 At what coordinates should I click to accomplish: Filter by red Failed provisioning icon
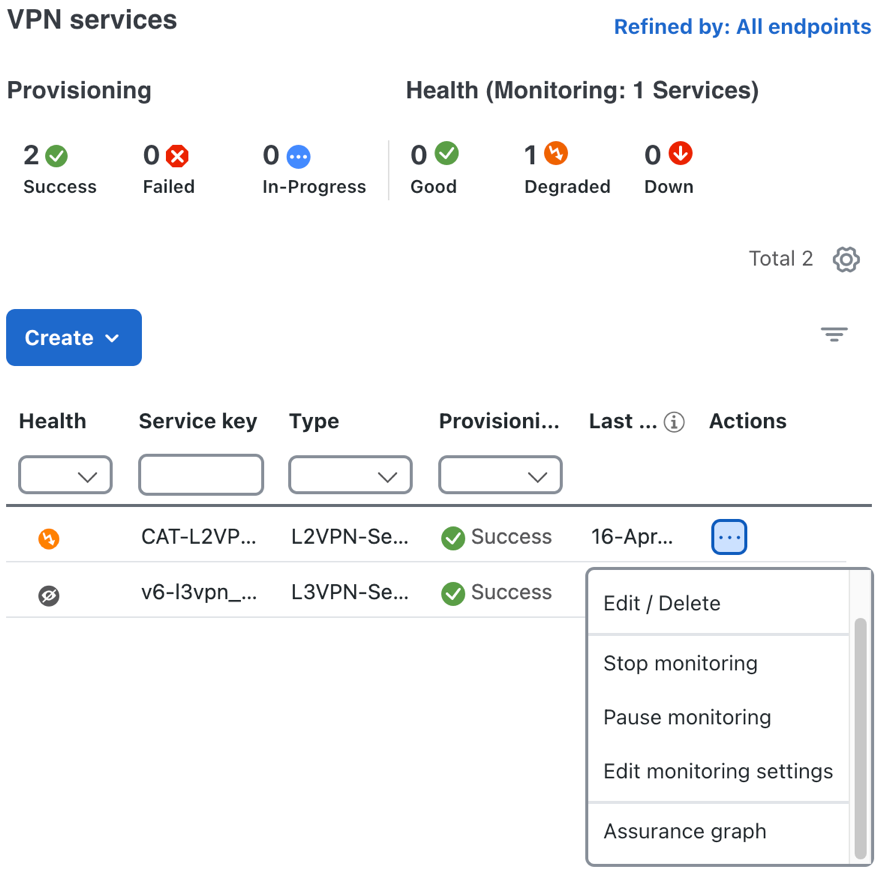pos(178,156)
